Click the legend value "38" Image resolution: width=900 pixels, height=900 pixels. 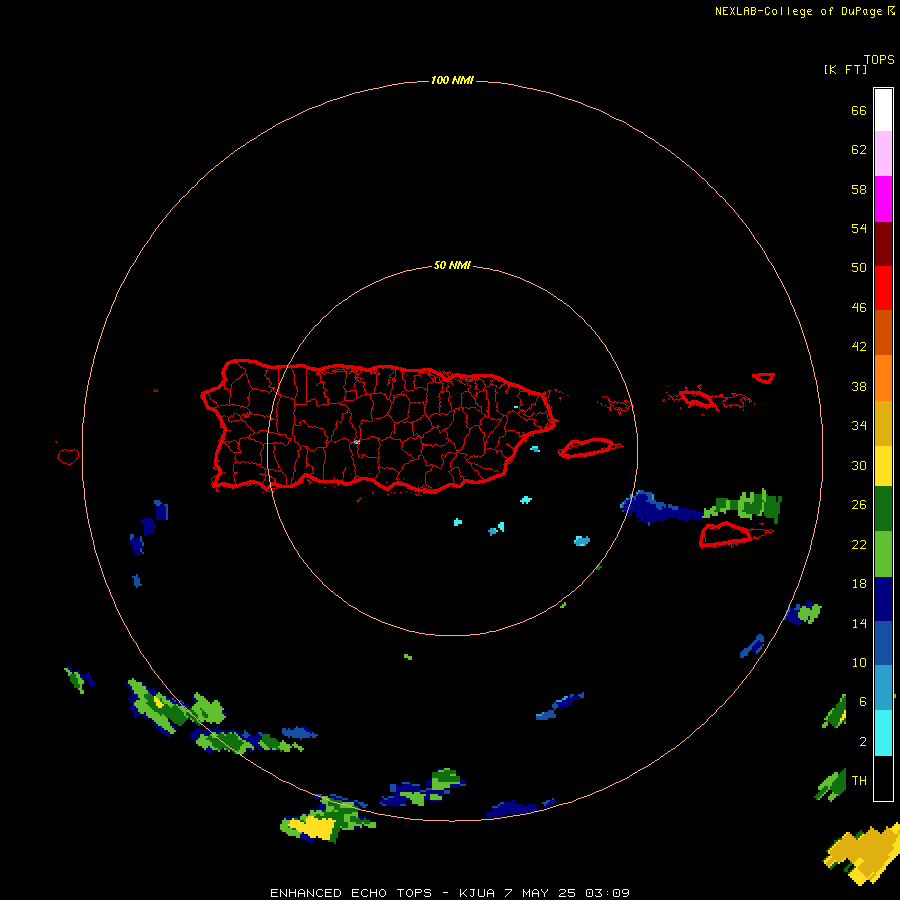(859, 386)
